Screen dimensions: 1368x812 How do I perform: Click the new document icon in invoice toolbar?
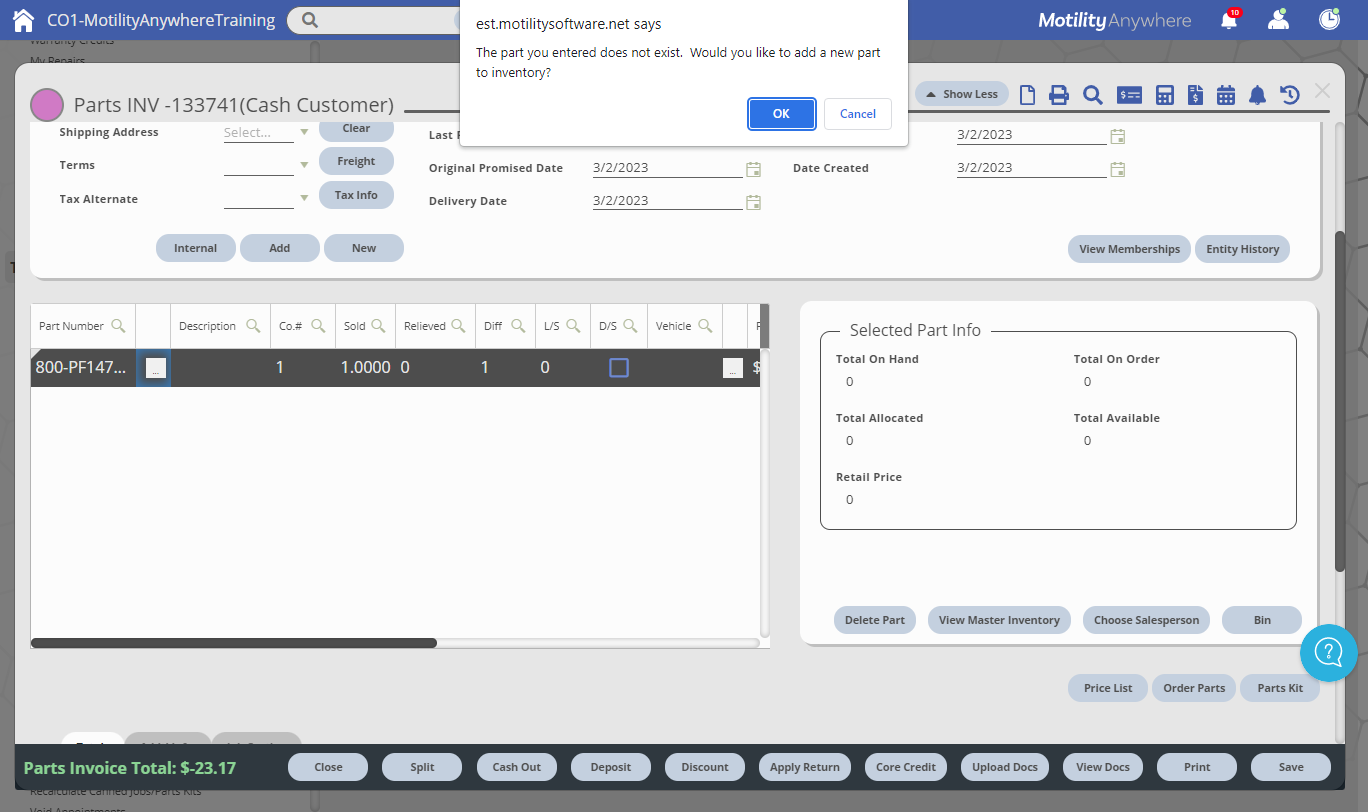[1027, 95]
